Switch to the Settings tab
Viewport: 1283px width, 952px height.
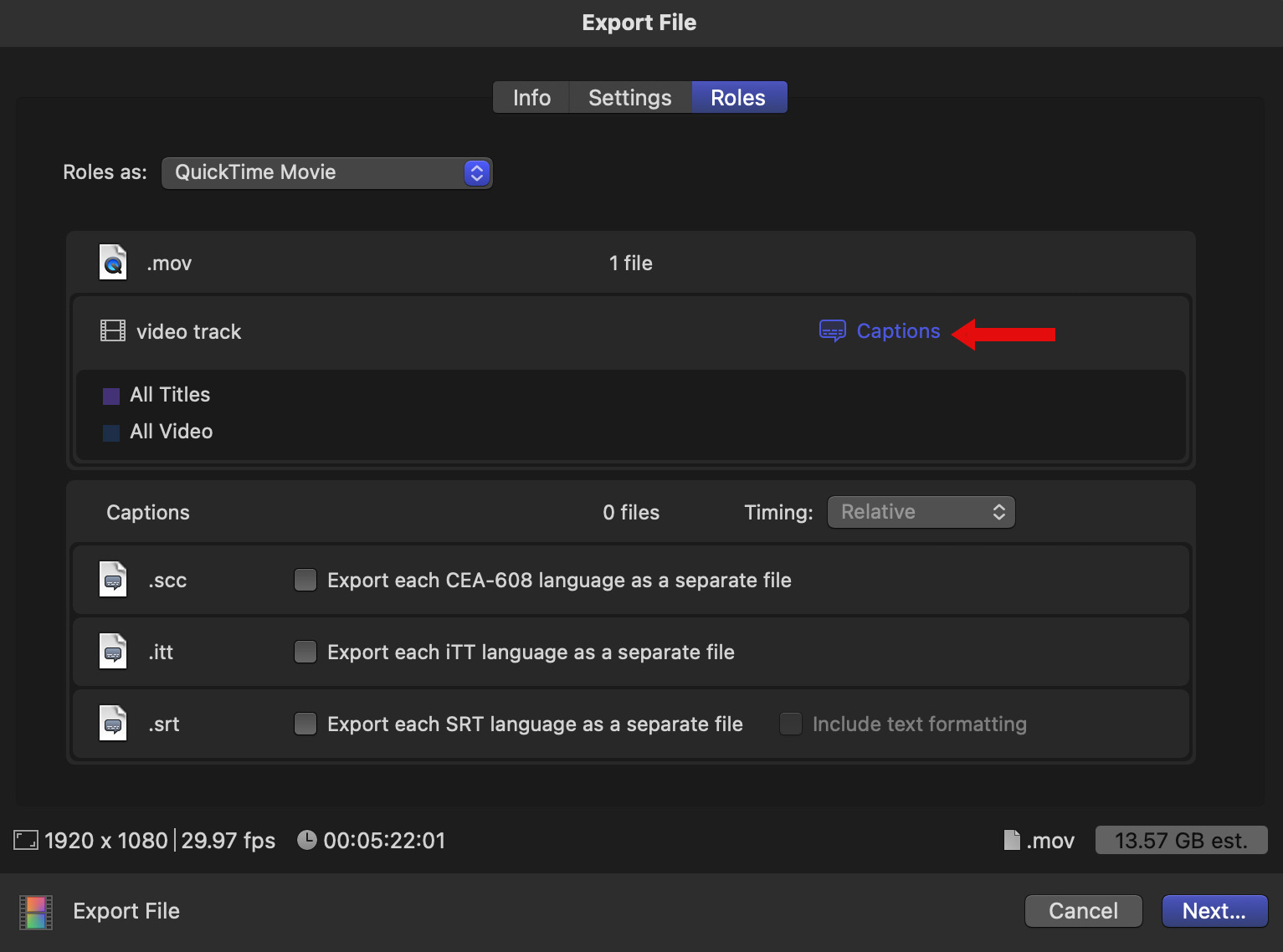click(629, 98)
